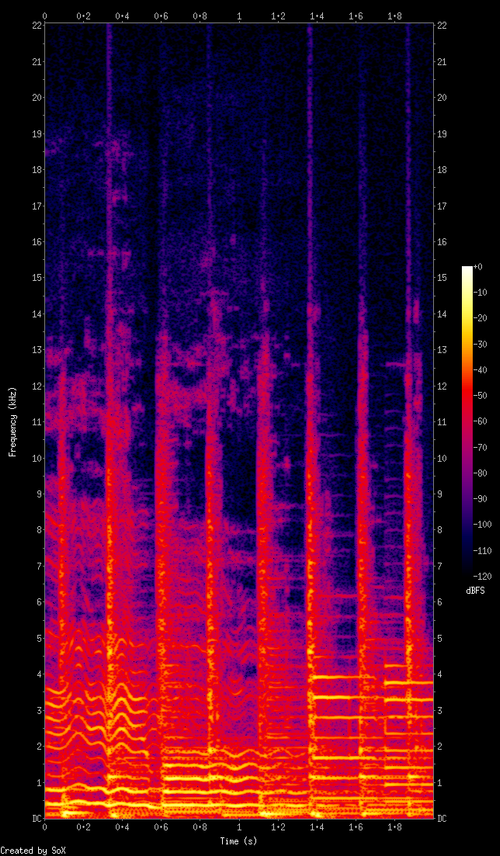Click the '-90' colour scale label
500x856 pixels.
pos(481,499)
